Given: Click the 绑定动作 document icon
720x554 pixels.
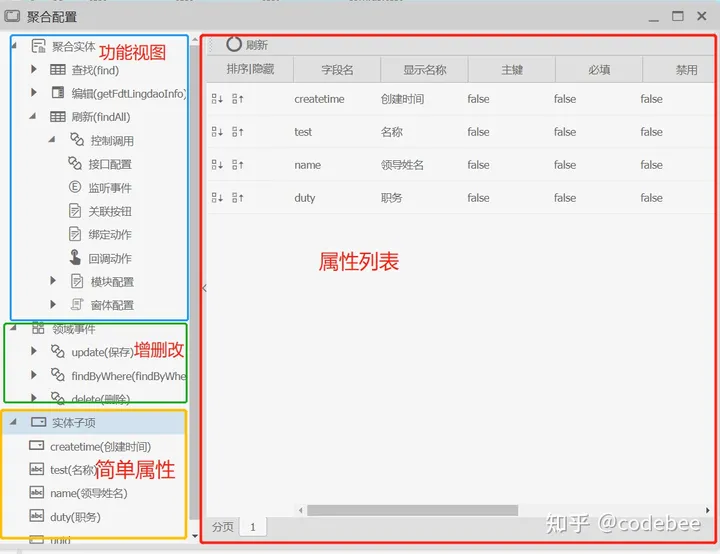Looking at the screenshot, I should [x=75, y=234].
